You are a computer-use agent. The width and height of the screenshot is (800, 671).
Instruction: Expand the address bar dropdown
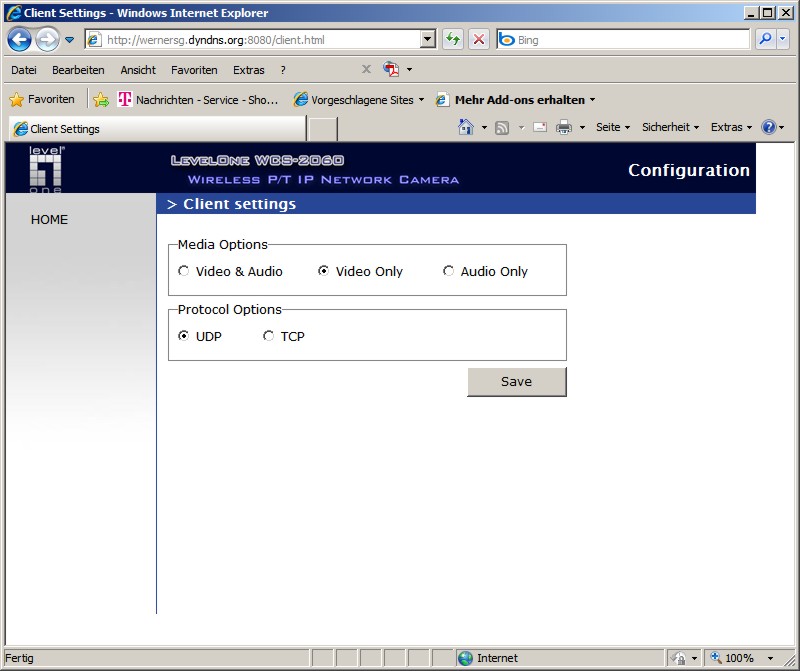[x=428, y=39]
